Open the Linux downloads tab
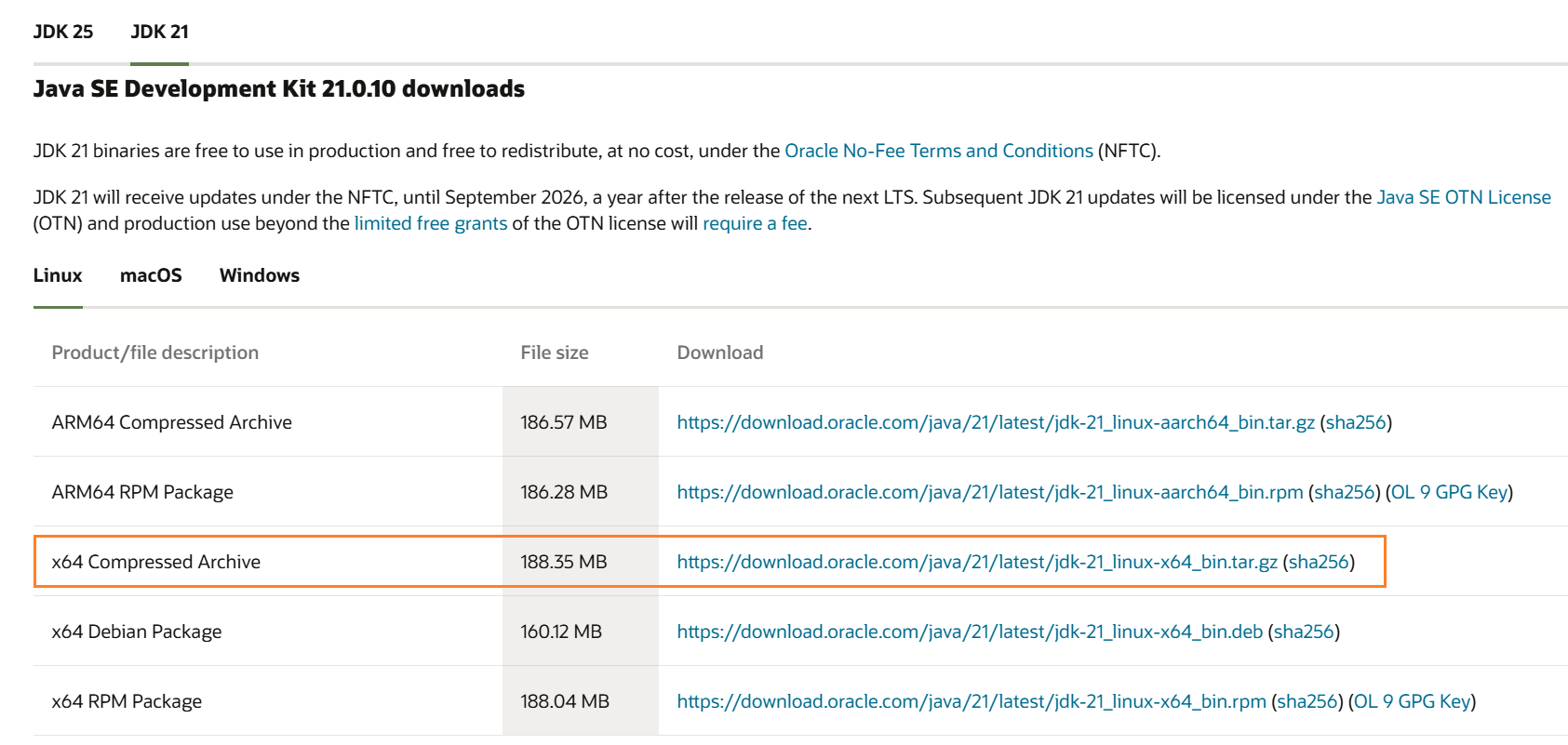This screenshot has height=745, width=1568. [x=58, y=275]
